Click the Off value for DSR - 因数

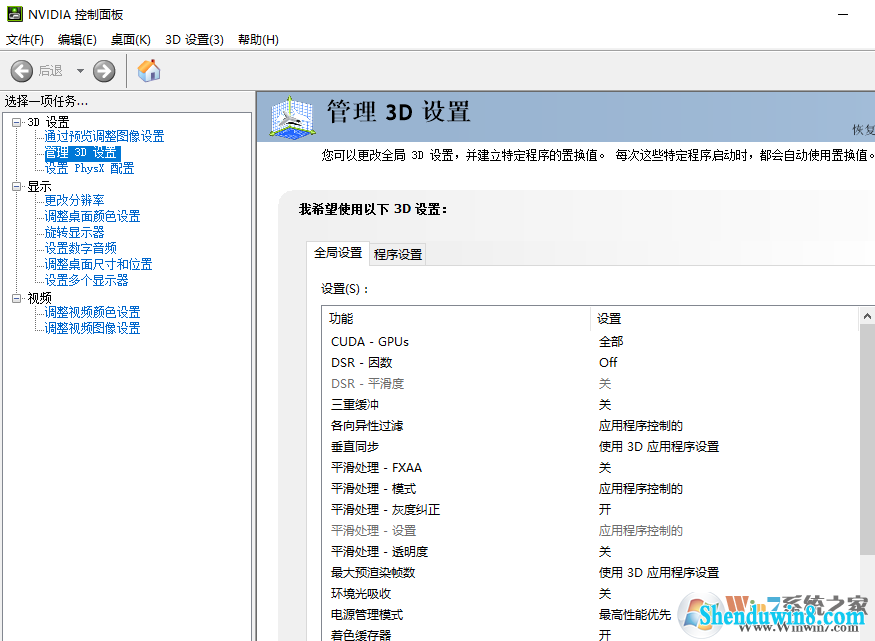pyautogui.click(x=608, y=363)
